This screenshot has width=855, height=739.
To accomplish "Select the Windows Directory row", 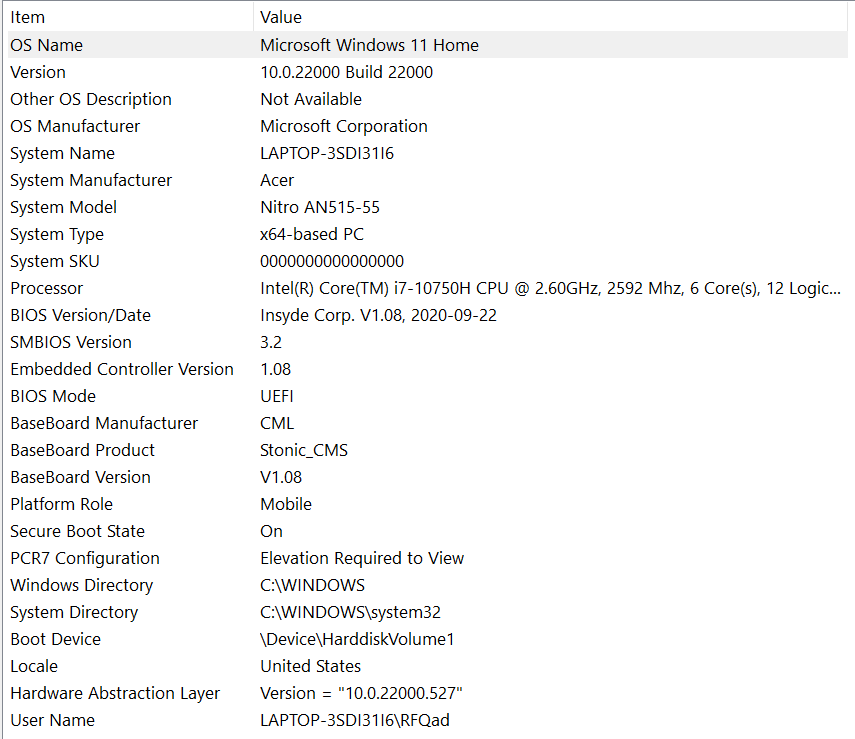I will (428, 585).
